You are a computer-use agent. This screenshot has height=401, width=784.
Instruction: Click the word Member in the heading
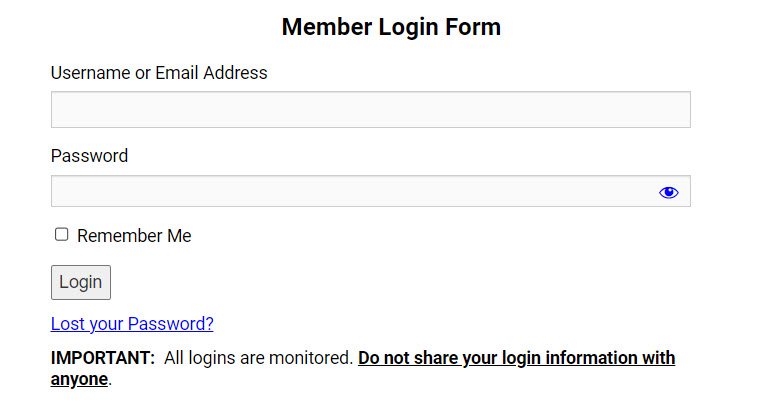[x=325, y=27]
